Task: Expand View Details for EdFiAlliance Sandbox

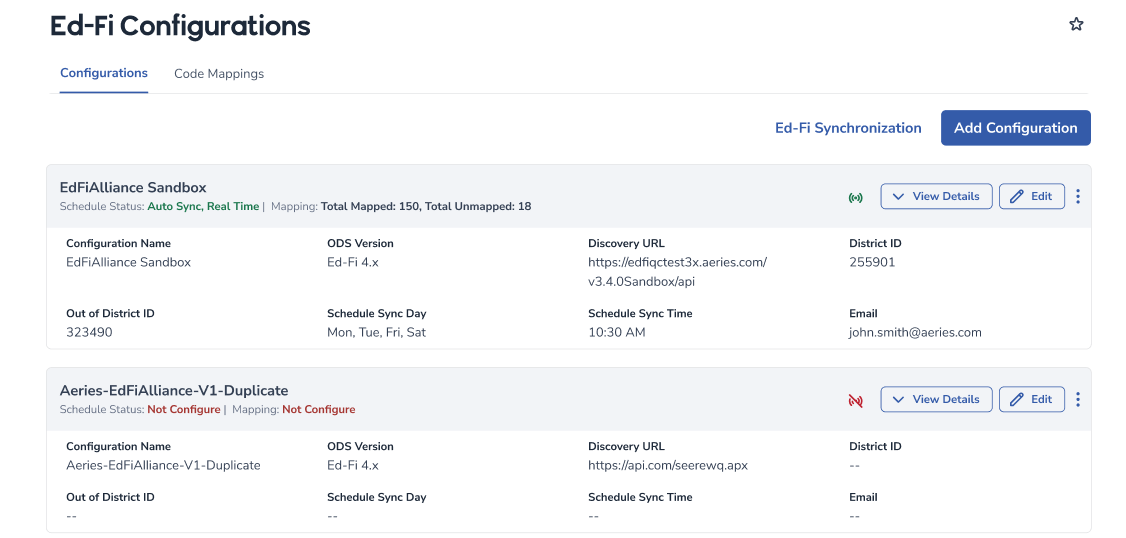Action: click(936, 196)
